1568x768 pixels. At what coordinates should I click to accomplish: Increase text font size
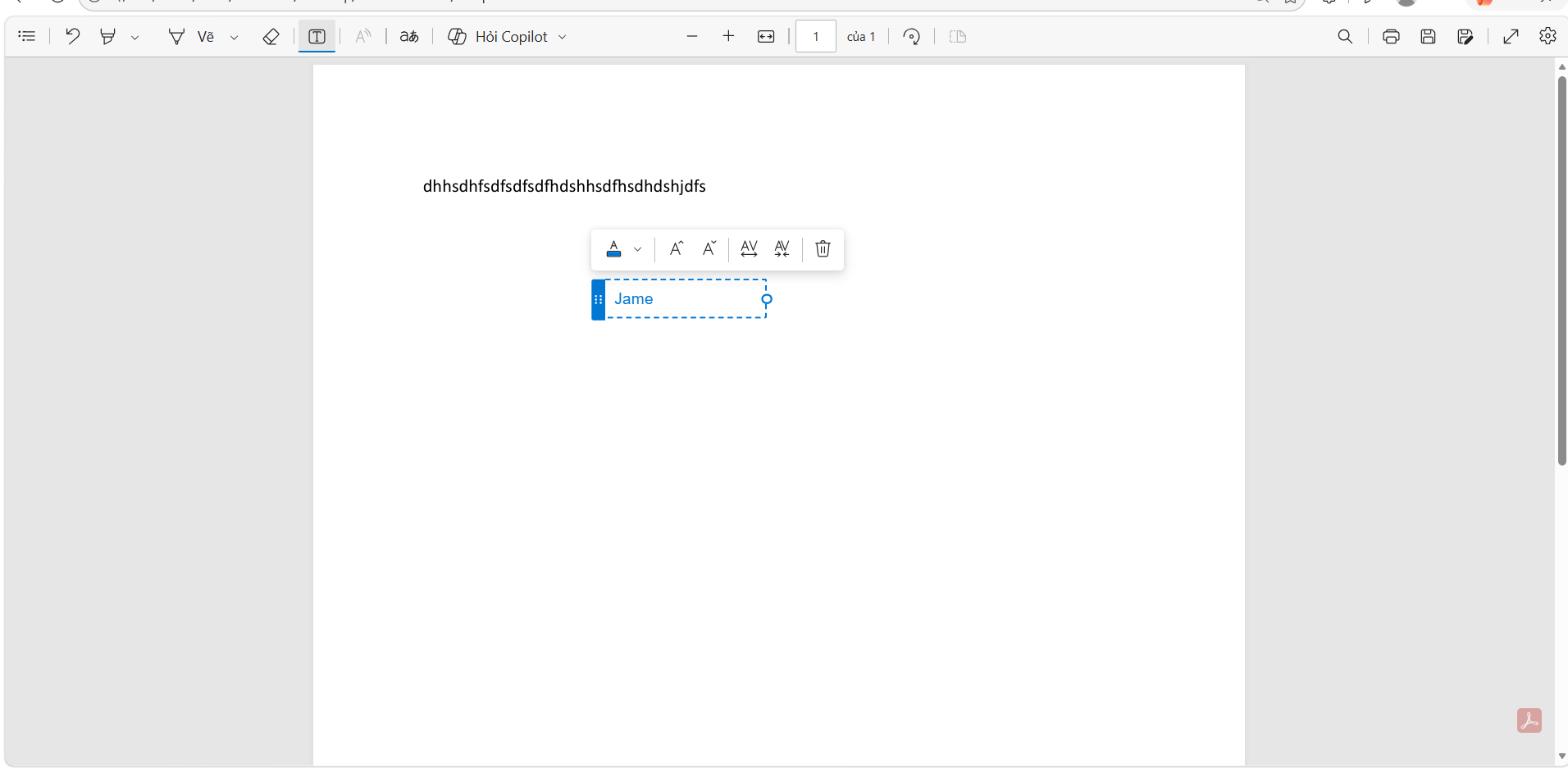point(677,248)
